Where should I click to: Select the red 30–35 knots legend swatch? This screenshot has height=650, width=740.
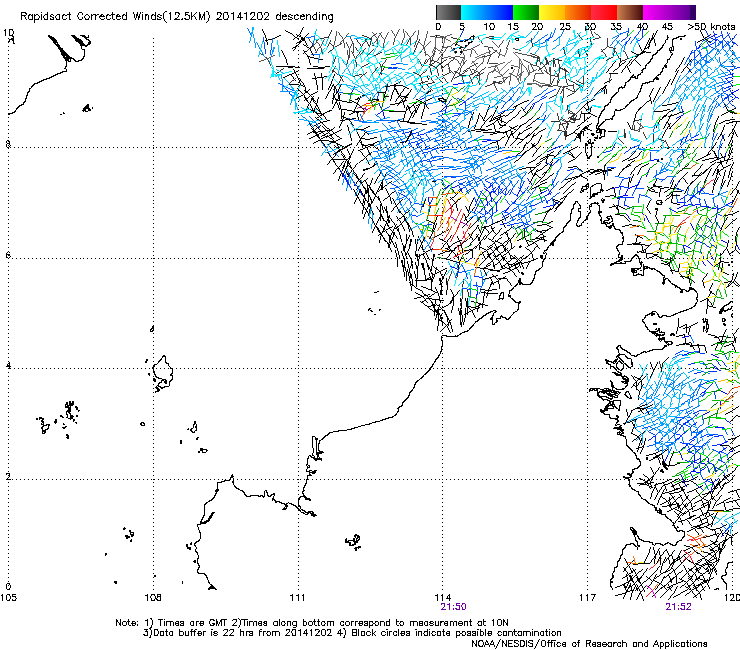[x=604, y=12]
